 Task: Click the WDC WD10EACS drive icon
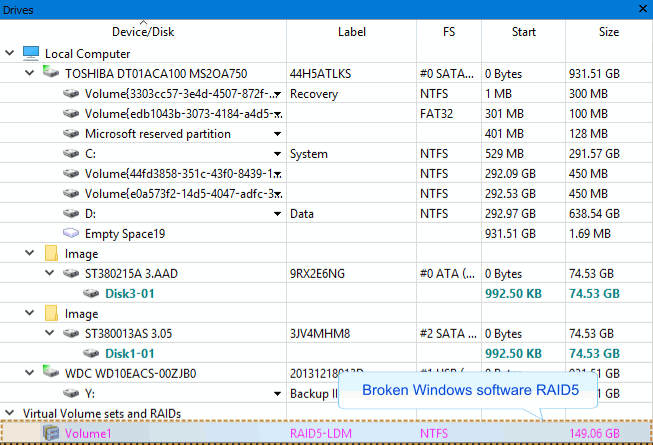tap(51, 371)
